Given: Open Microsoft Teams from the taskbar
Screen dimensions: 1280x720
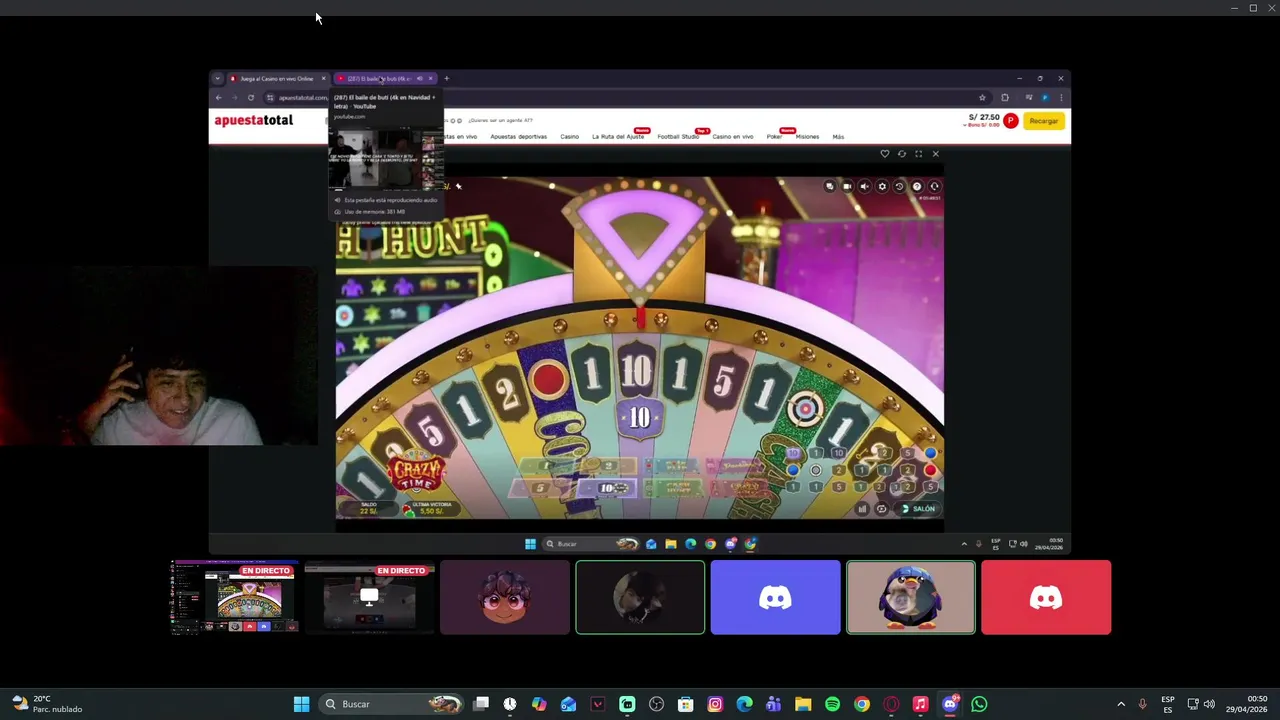Looking at the screenshot, I should click(x=773, y=704).
